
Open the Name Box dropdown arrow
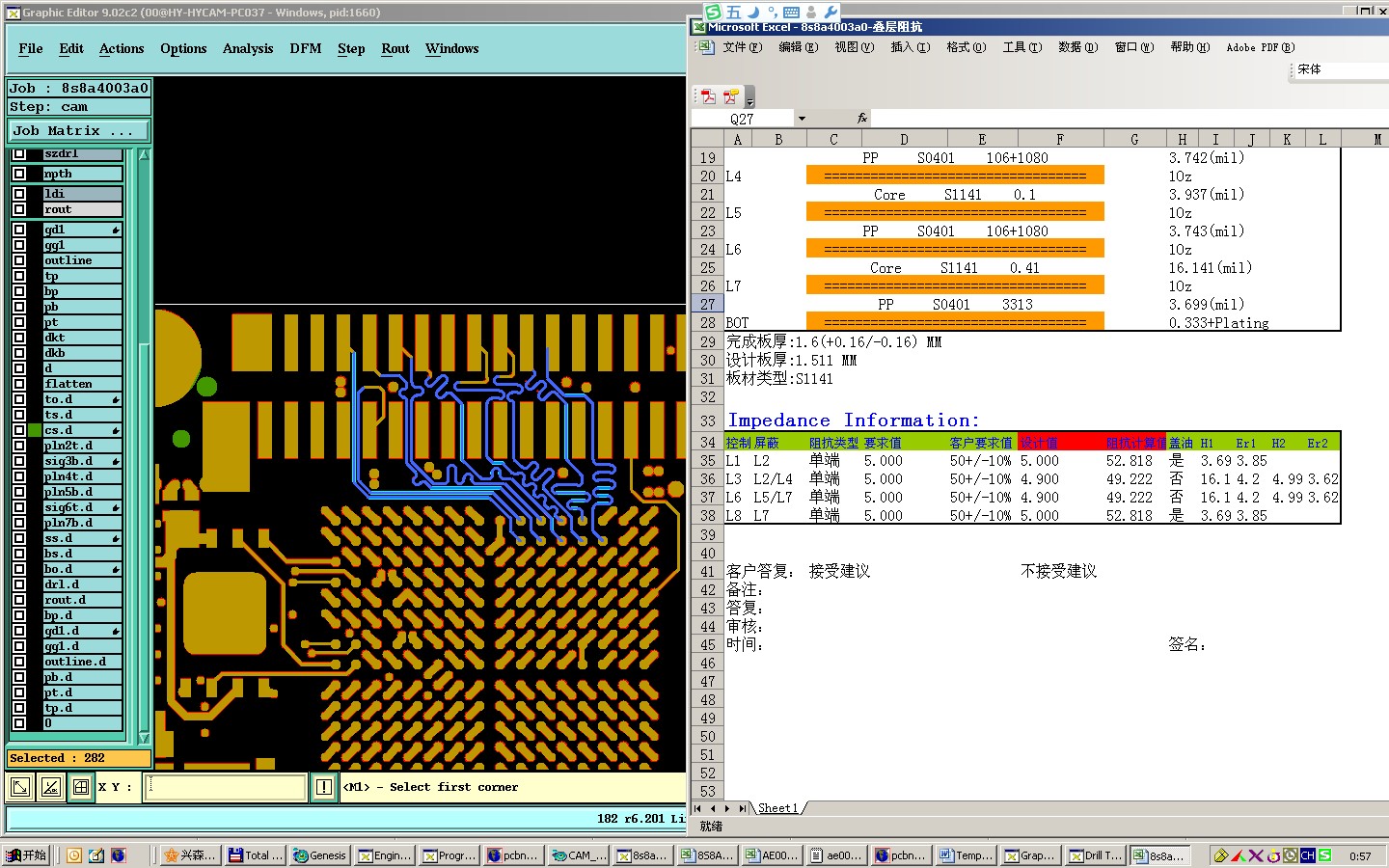[801, 119]
